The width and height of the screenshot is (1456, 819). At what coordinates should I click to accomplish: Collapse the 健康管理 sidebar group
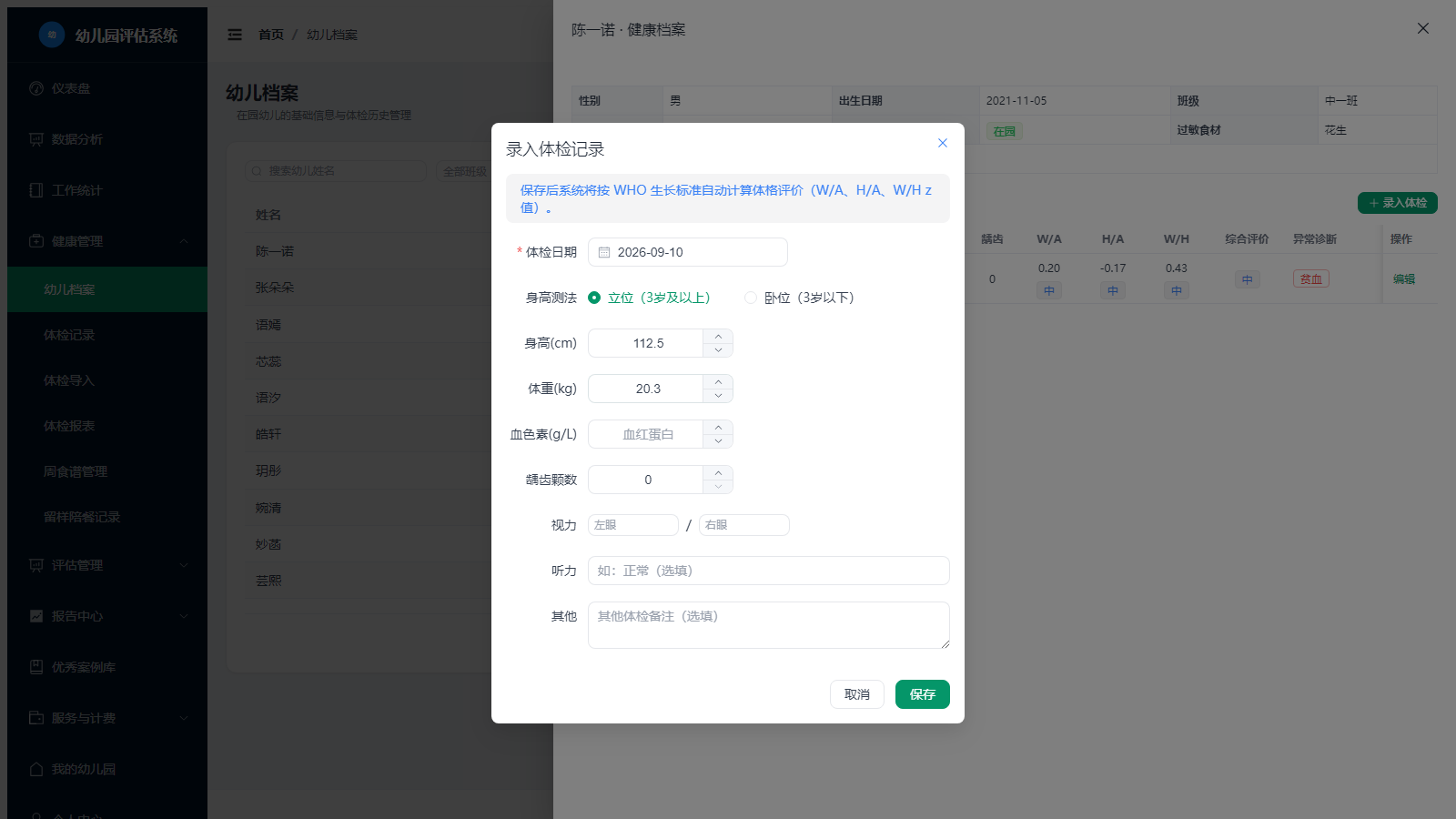pos(107,241)
